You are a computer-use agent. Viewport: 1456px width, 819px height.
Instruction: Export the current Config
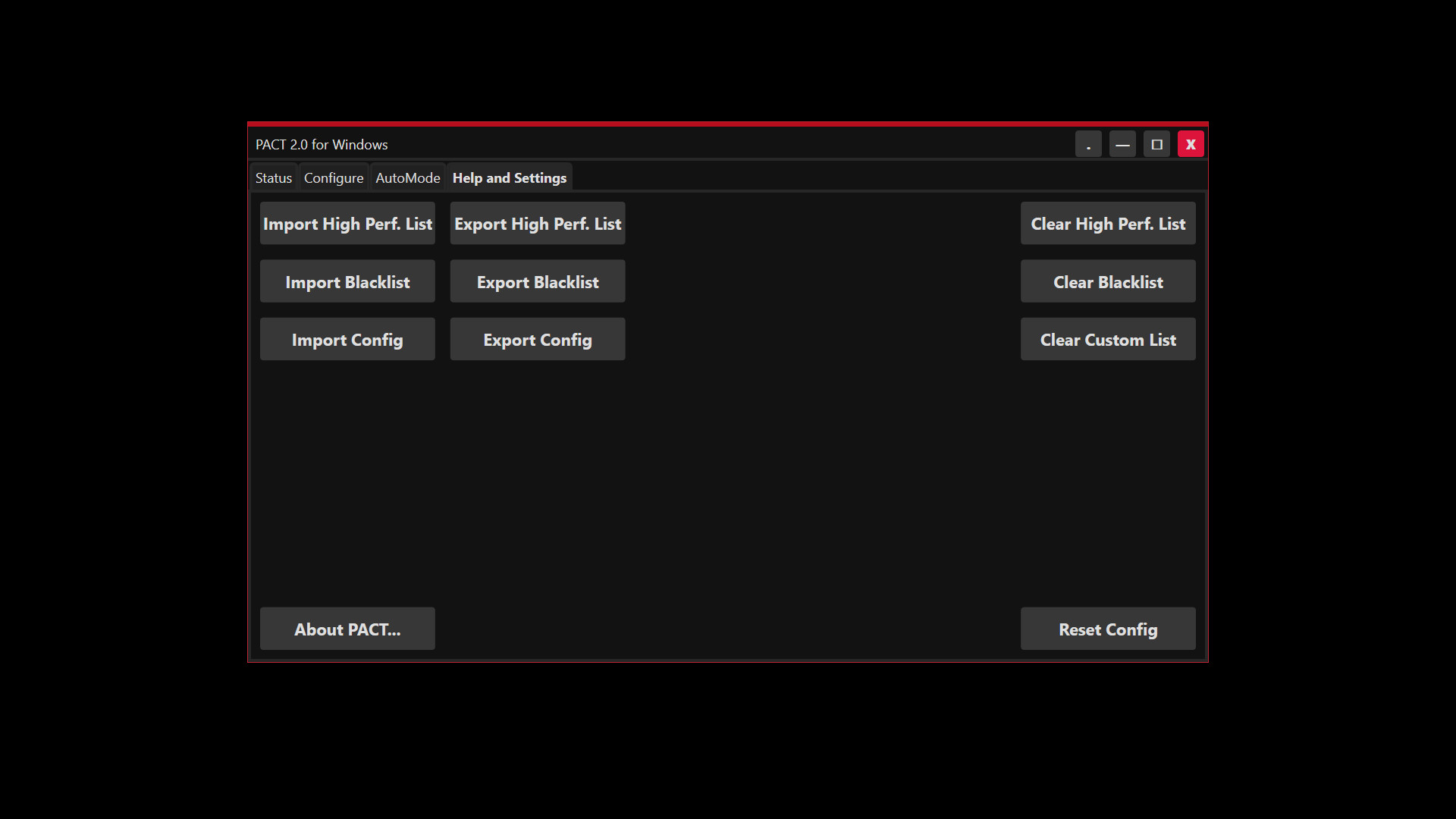(537, 339)
